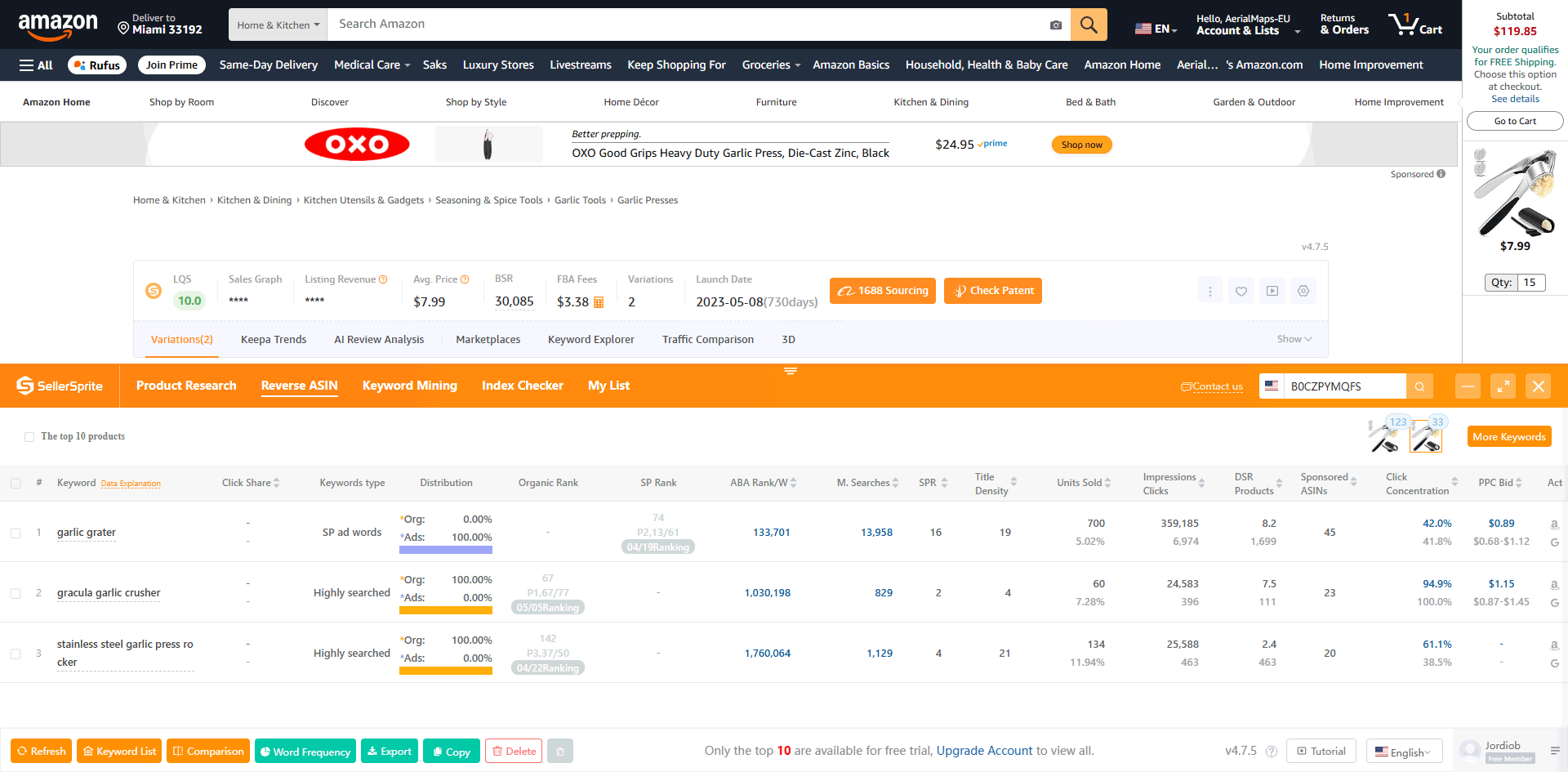This screenshot has height=772, width=1568.
Task: Open the Home & Kitchen search category dropdown
Action: click(x=278, y=25)
